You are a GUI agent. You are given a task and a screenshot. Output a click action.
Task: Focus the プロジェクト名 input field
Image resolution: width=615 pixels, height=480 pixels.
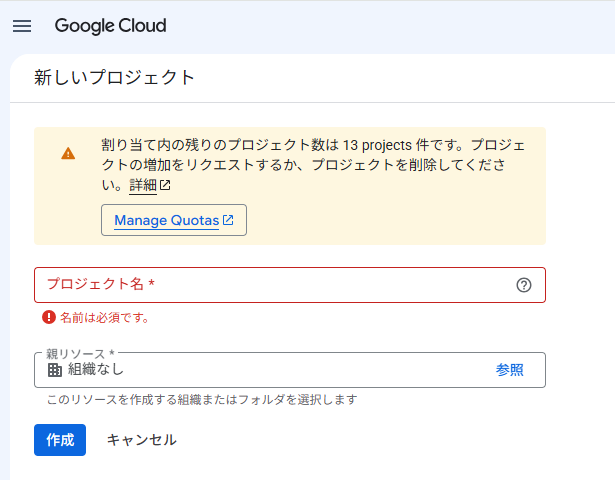pos(290,285)
